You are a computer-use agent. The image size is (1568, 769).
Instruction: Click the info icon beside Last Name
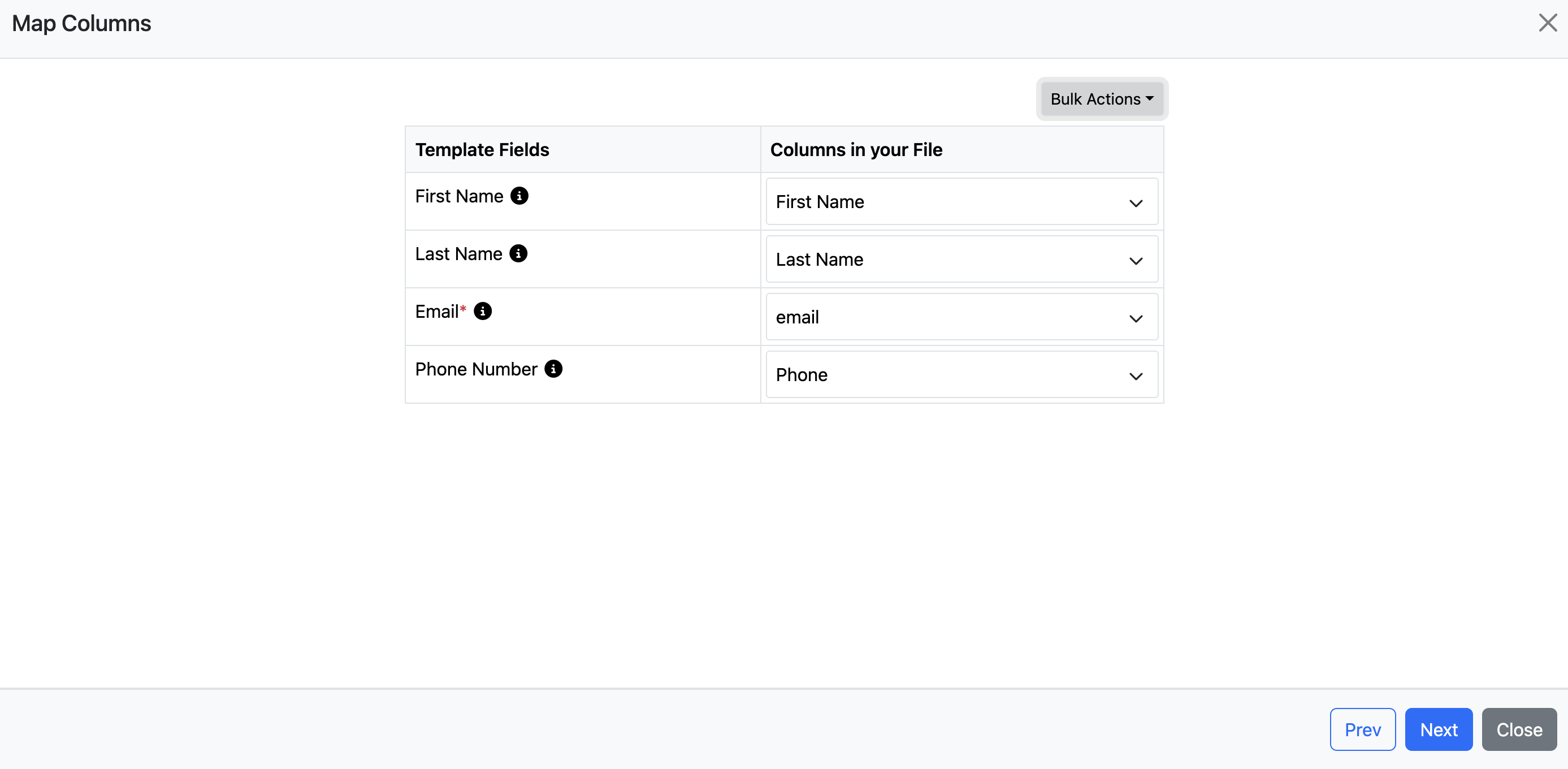(518, 253)
